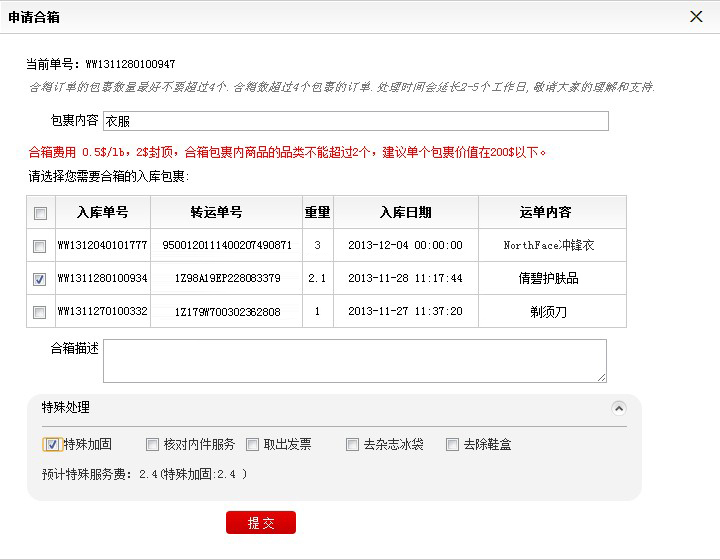The height and width of the screenshot is (560, 720).
Task: Enable the 核对内件服务 option
Action: tap(152, 445)
